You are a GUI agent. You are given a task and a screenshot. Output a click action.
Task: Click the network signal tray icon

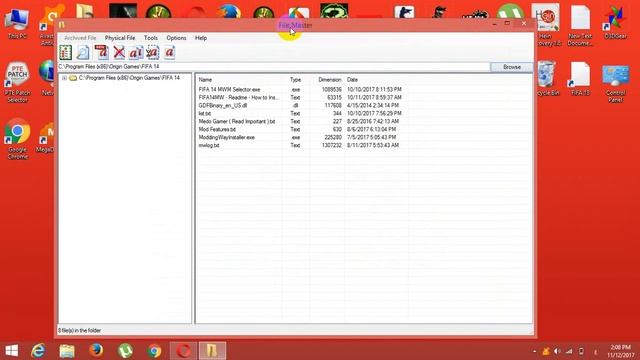[569, 351]
